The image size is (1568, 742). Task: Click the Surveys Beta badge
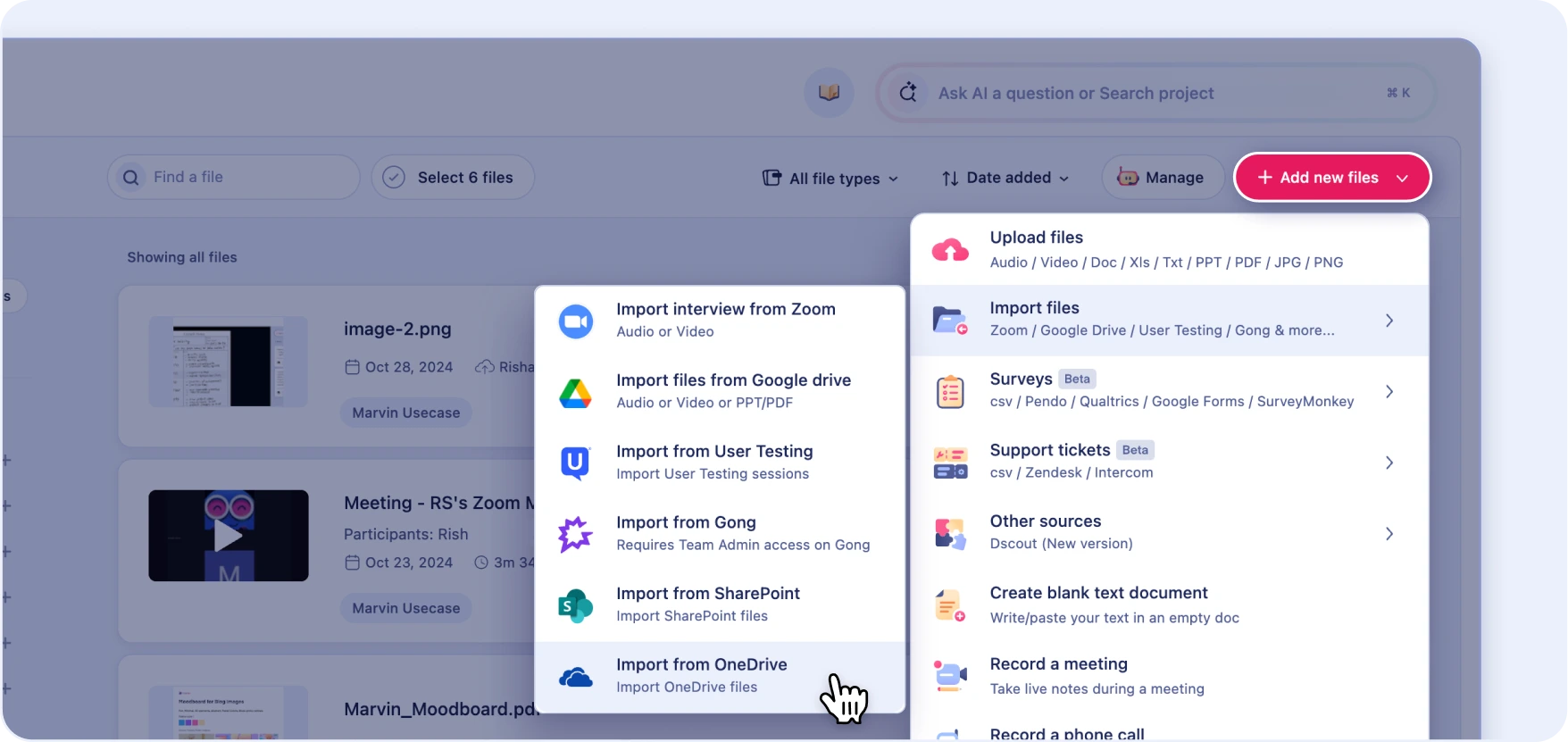point(1077,379)
